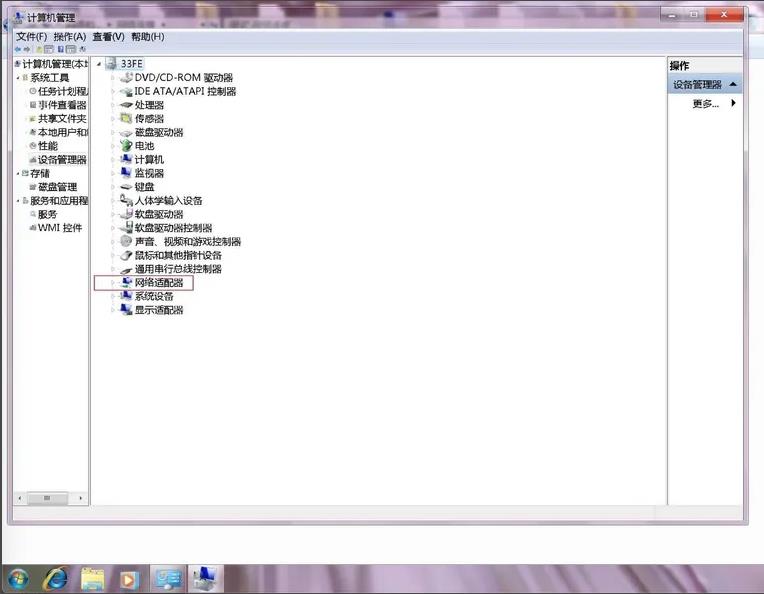Click the Back arrow in toolbar
Viewport: 764px width, 594px height.
coord(18,49)
